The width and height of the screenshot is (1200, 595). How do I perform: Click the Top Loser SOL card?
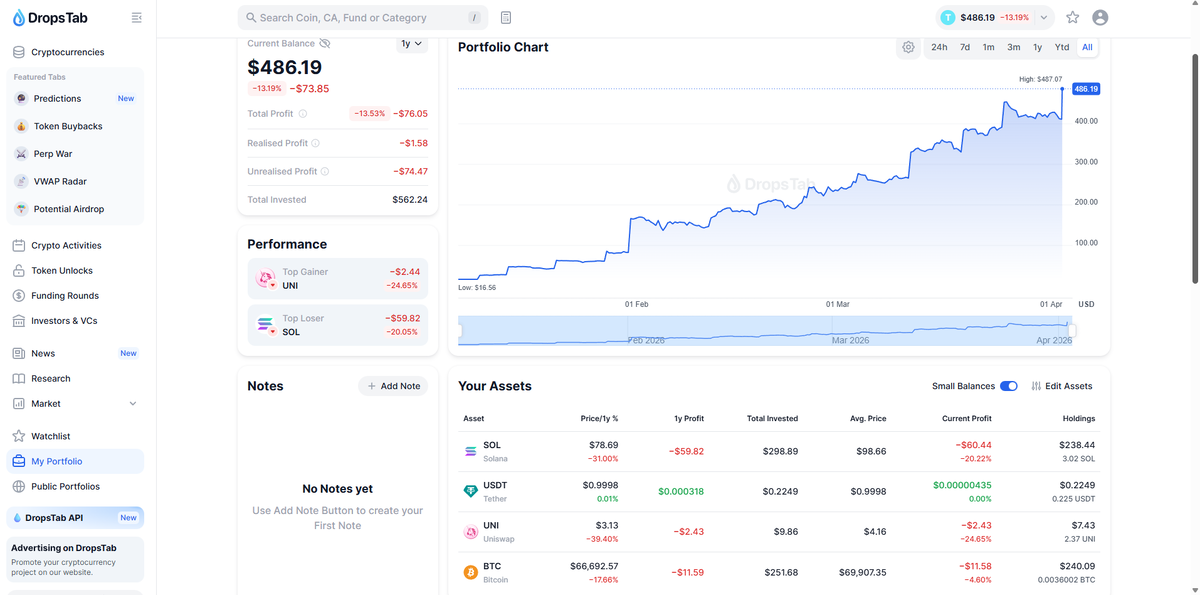click(x=338, y=325)
